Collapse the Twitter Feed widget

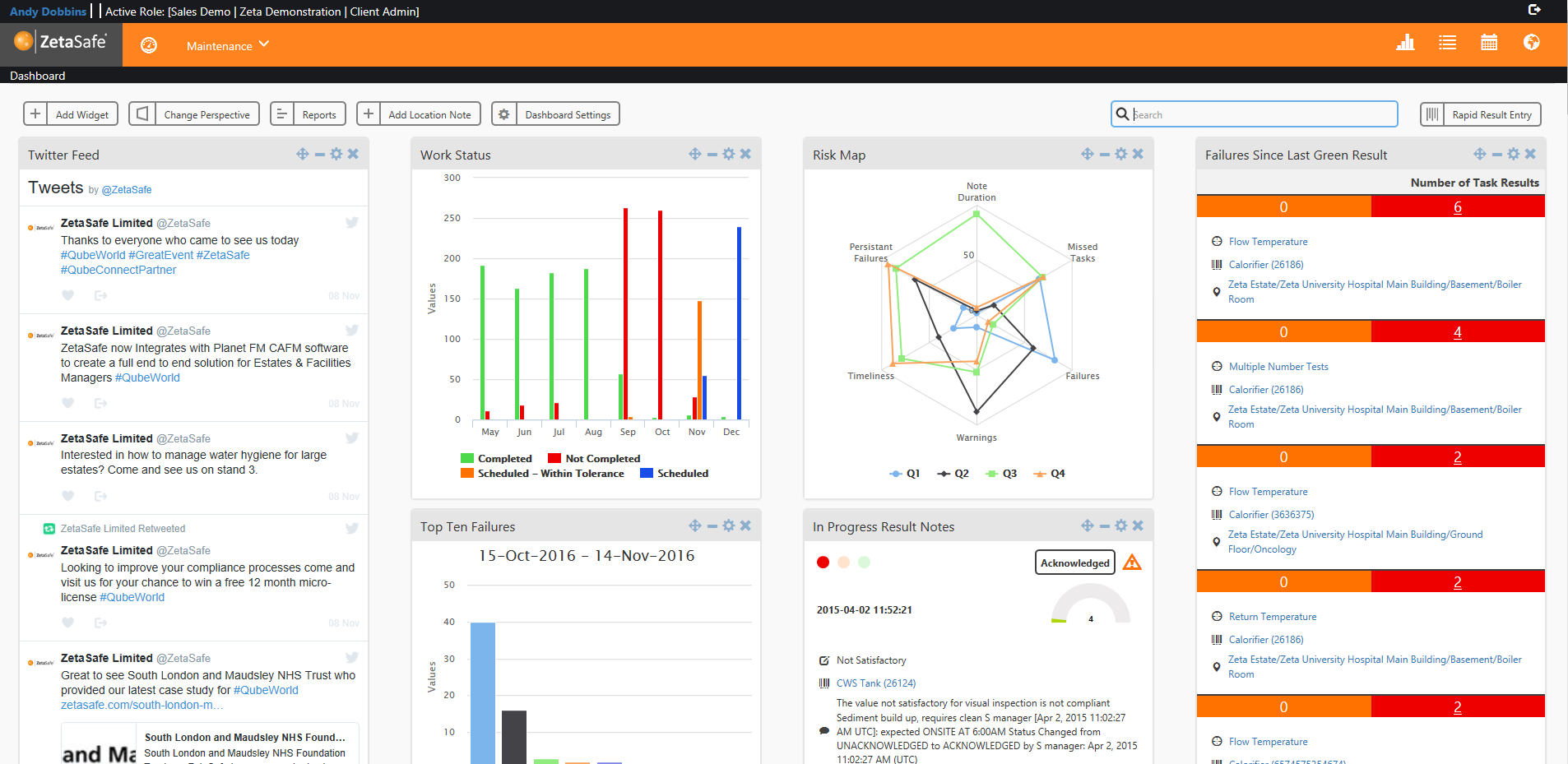(x=320, y=154)
